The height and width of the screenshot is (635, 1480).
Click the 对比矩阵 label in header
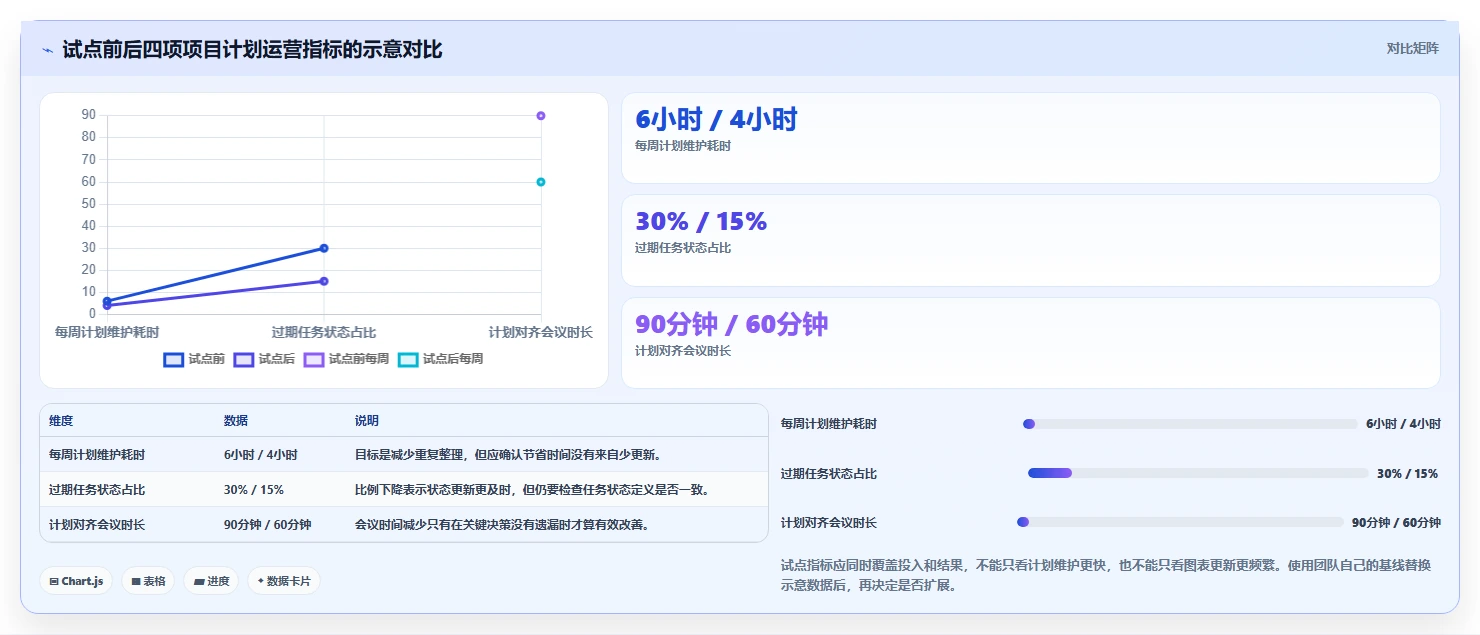[x=1413, y=48]
